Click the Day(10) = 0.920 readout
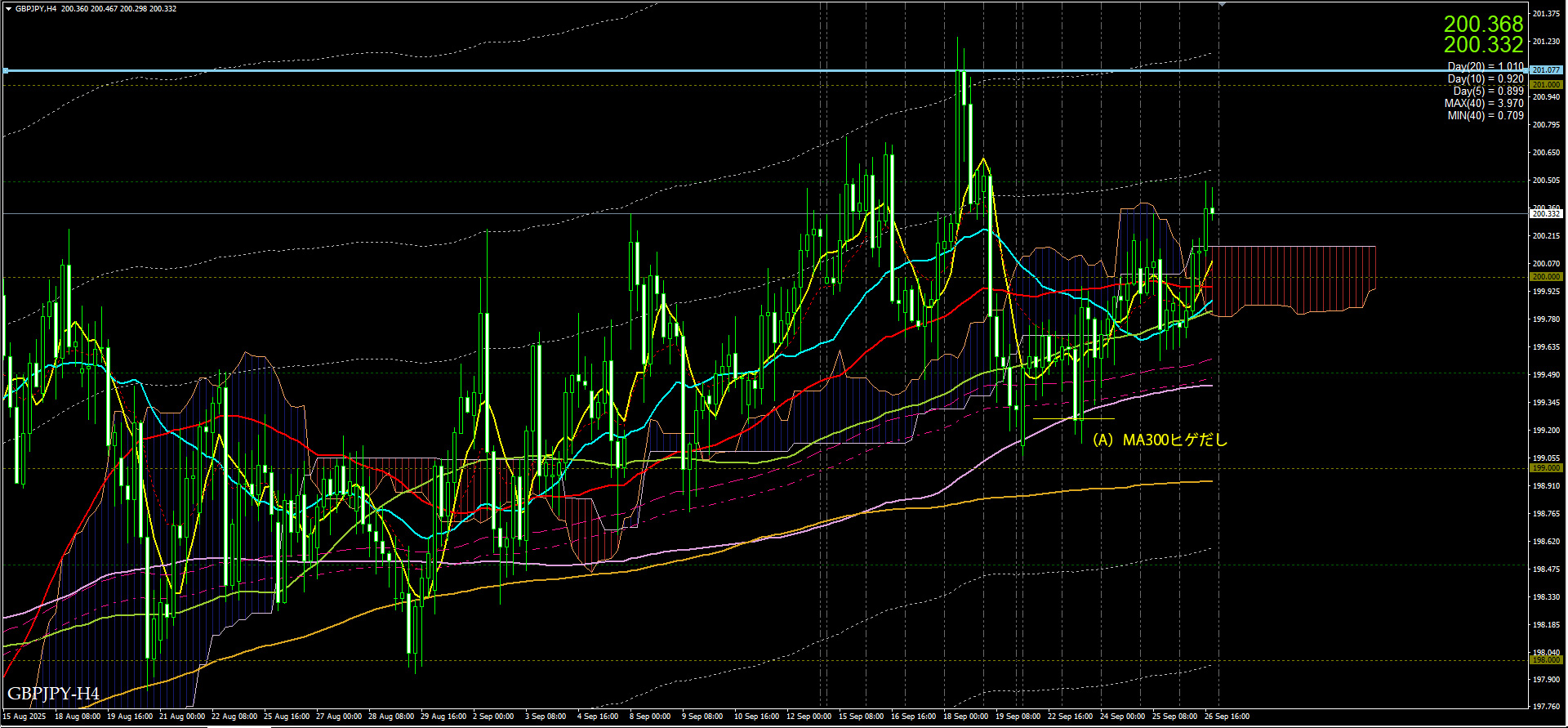1568x728 pixels. click(x=1486, y=78)
